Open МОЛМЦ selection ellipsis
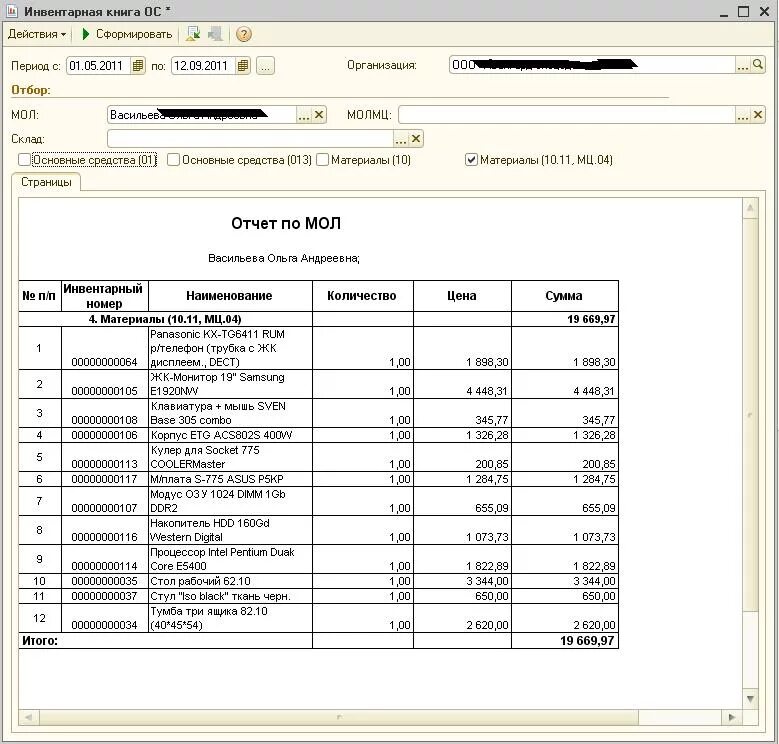The height and width of the screenshot is (744, 779). [743, 115]
